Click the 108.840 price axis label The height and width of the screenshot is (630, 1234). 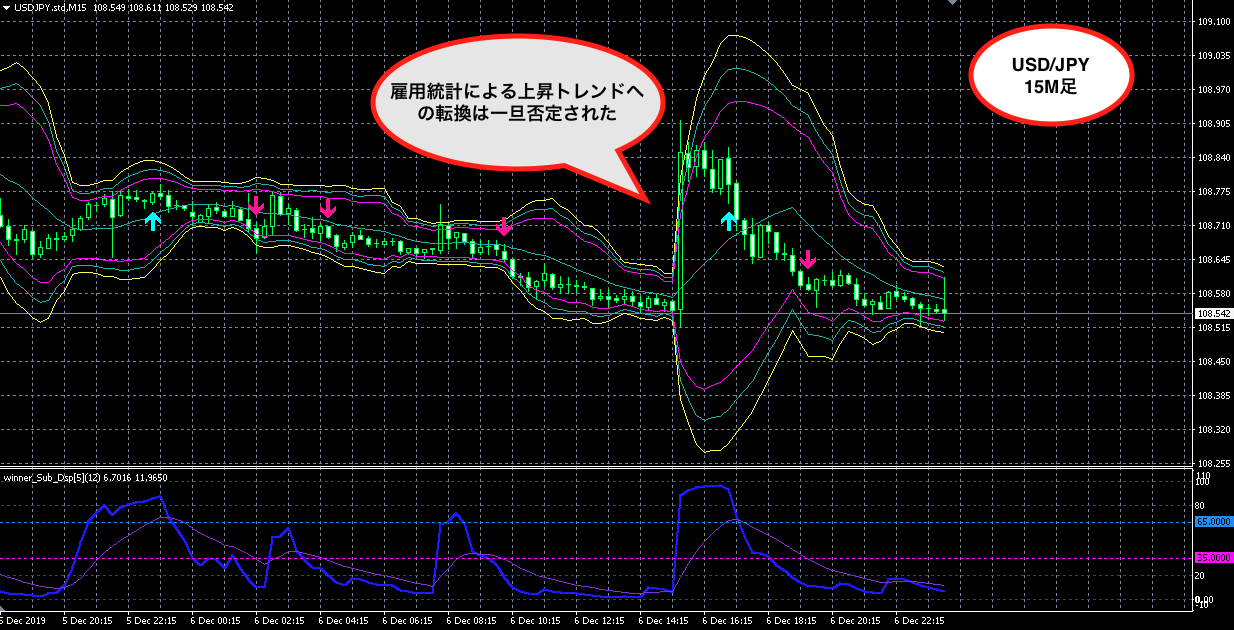(1212, 158)
